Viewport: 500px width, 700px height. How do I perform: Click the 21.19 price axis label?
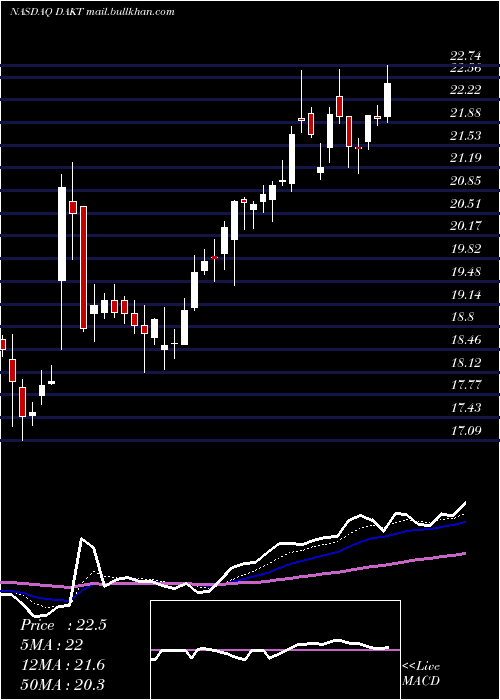[466, 158]
